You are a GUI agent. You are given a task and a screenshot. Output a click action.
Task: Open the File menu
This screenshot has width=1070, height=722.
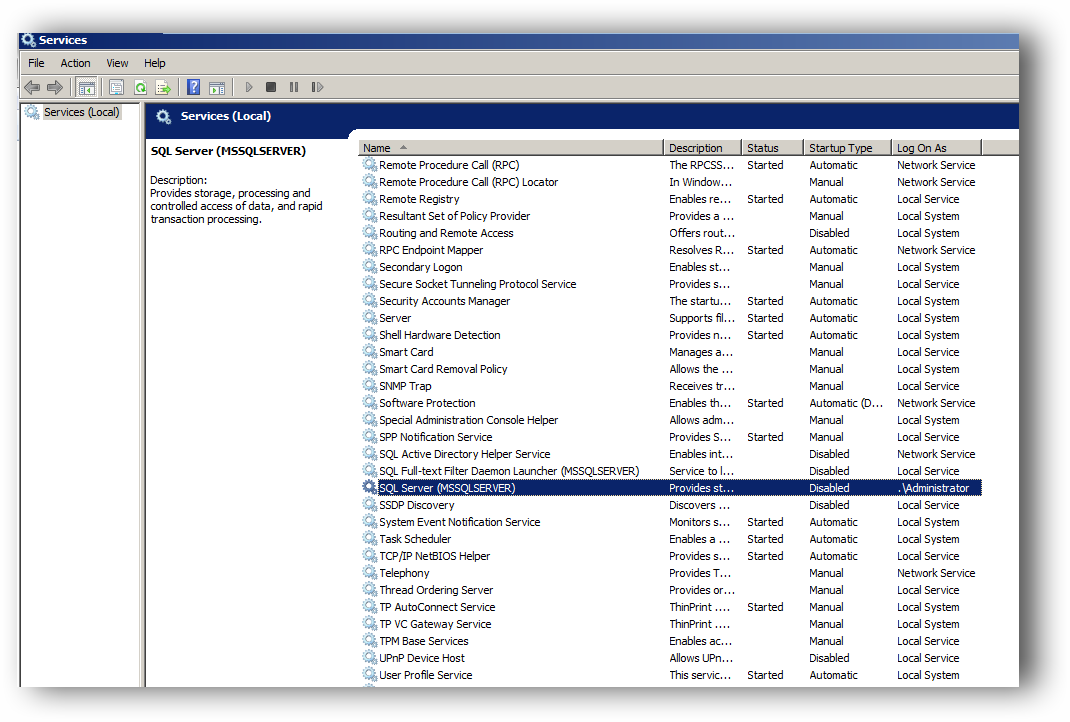tap(36, 63)
